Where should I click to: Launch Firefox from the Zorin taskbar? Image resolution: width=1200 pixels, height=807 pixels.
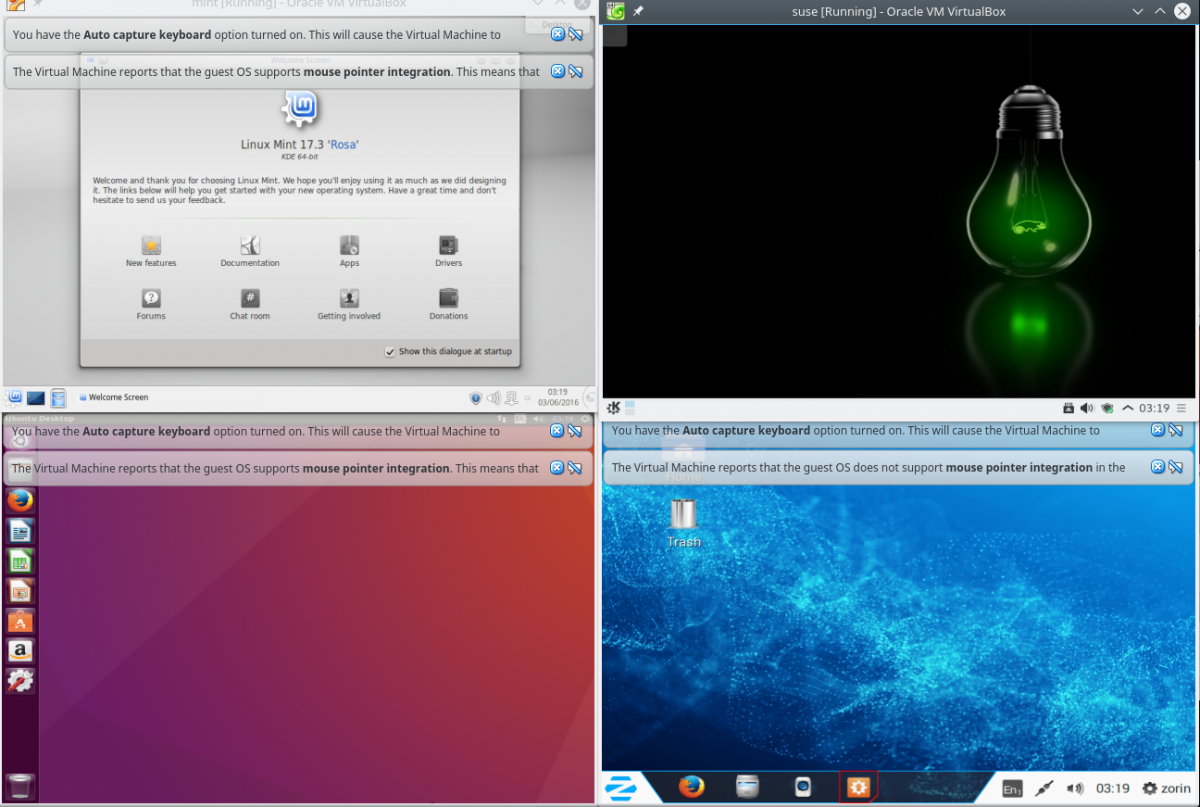click(691, 787)
